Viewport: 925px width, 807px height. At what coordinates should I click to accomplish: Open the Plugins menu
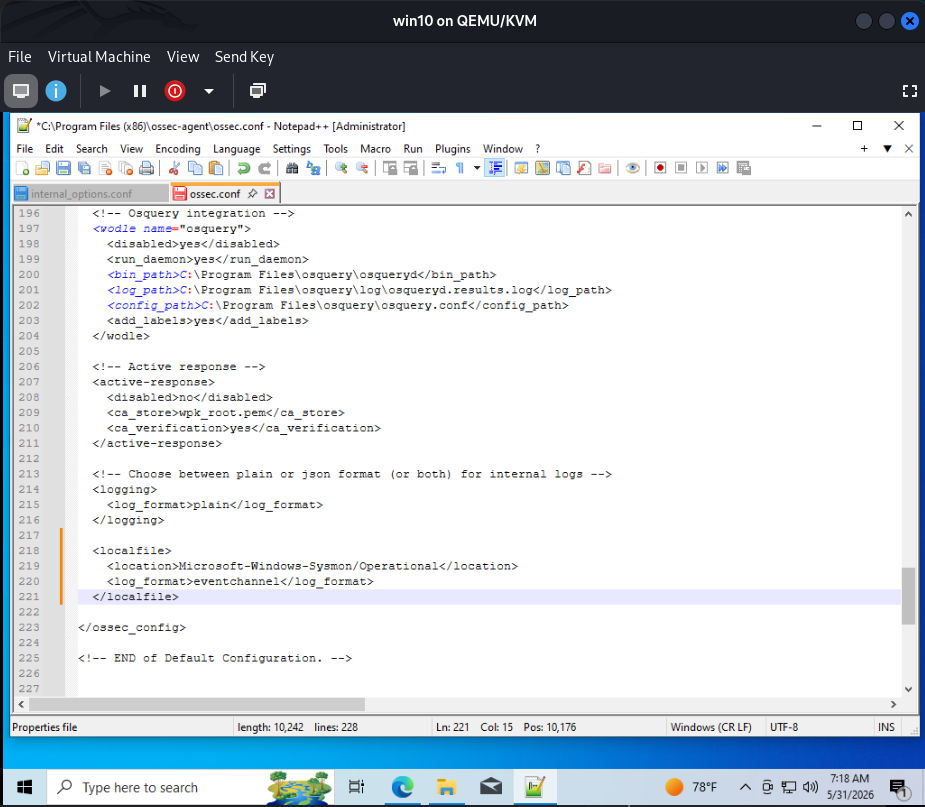[x=452, y=149]
